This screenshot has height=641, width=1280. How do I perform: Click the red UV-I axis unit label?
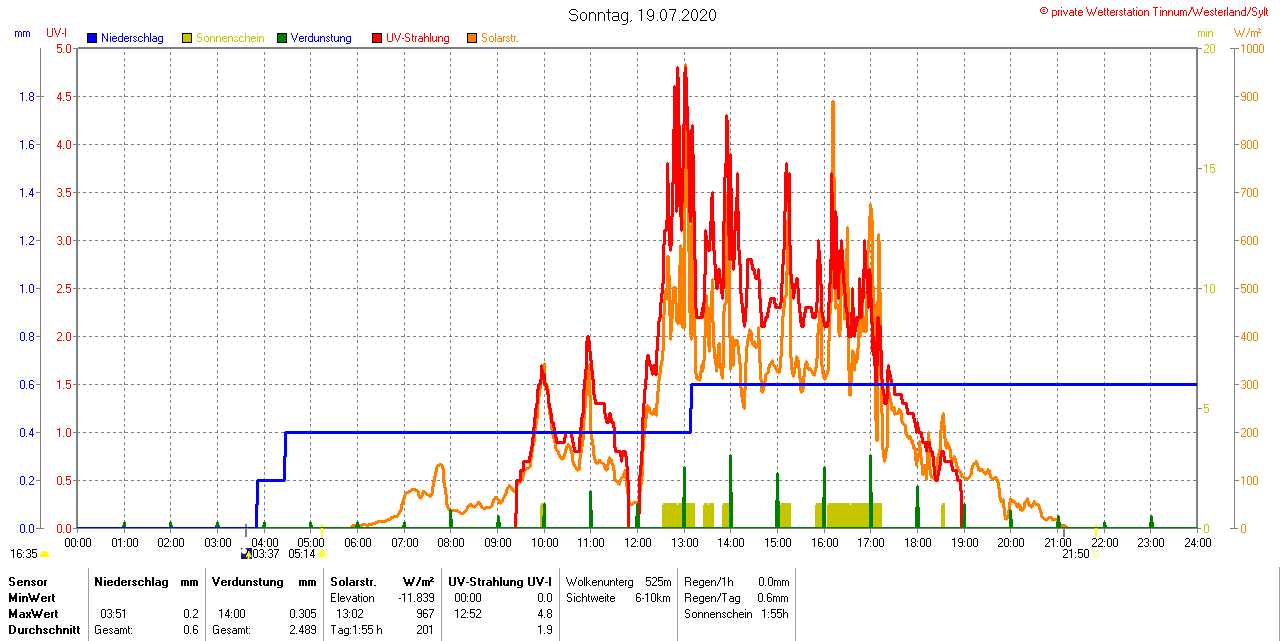click(x=56, y=33)
